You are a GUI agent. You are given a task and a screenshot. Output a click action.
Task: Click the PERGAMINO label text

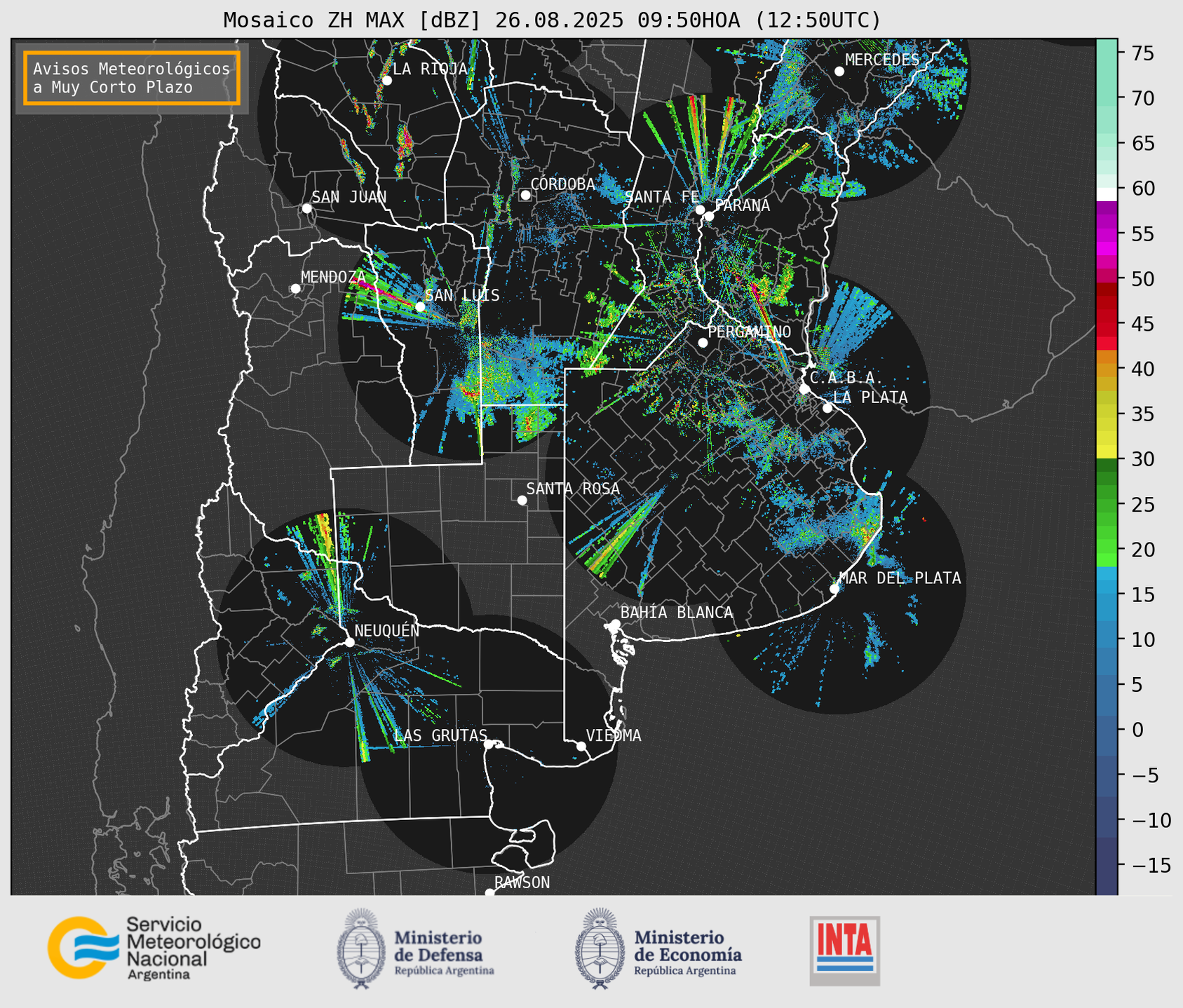749,332
